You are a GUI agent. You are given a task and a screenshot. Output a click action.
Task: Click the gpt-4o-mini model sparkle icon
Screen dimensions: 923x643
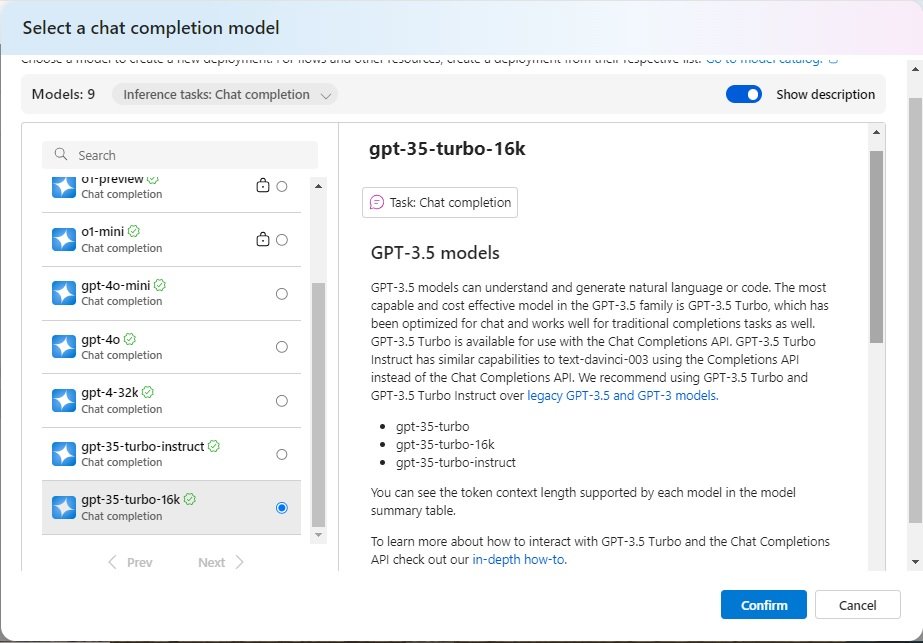coord(64,293)
